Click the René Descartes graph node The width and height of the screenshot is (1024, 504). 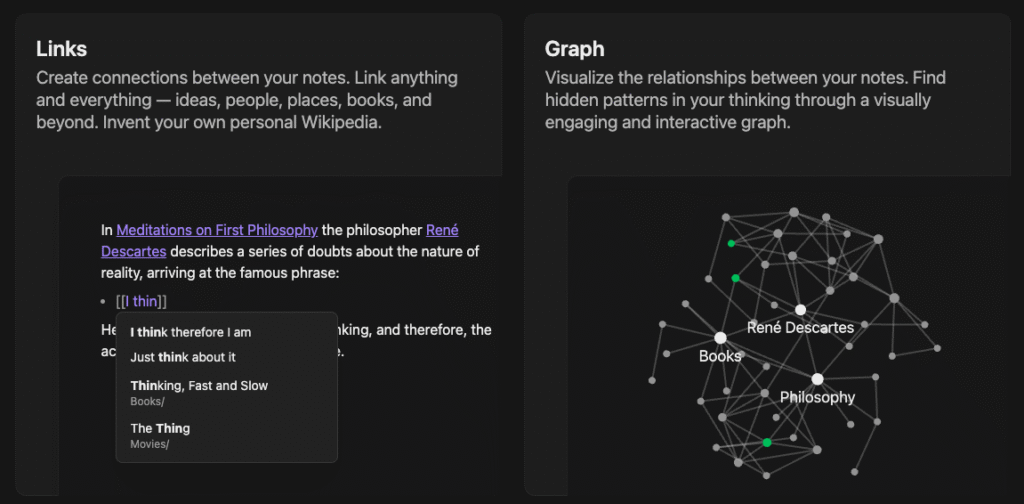click(x=801, y=309)
